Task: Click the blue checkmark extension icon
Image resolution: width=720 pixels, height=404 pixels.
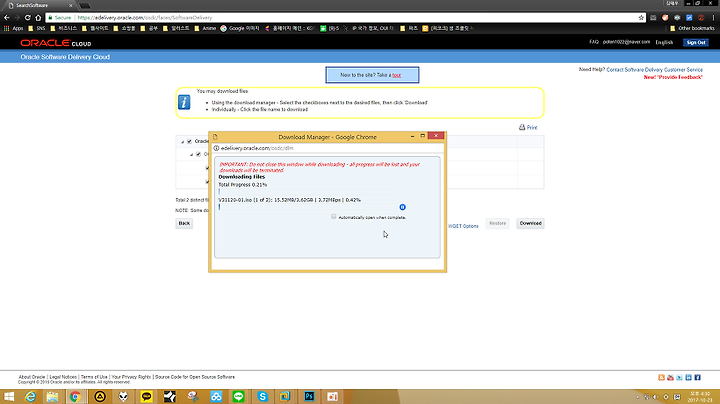Action: point(689,18)
